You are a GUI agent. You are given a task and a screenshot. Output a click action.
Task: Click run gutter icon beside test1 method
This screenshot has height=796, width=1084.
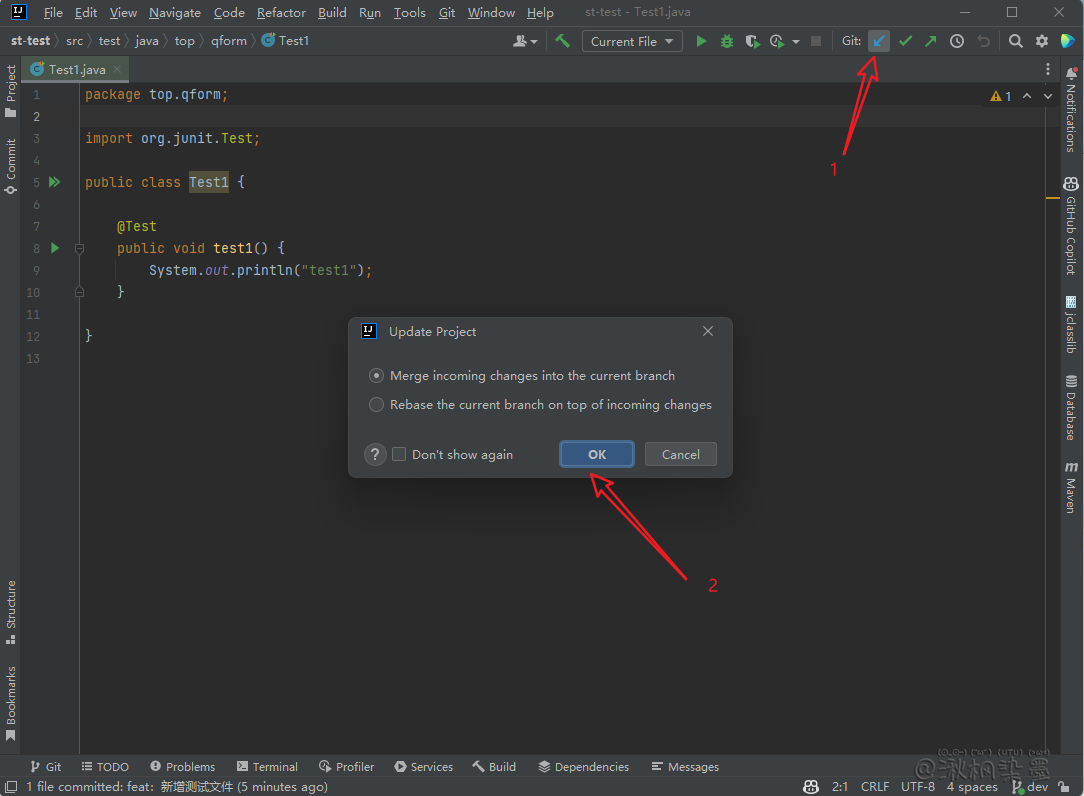point(55,248)
